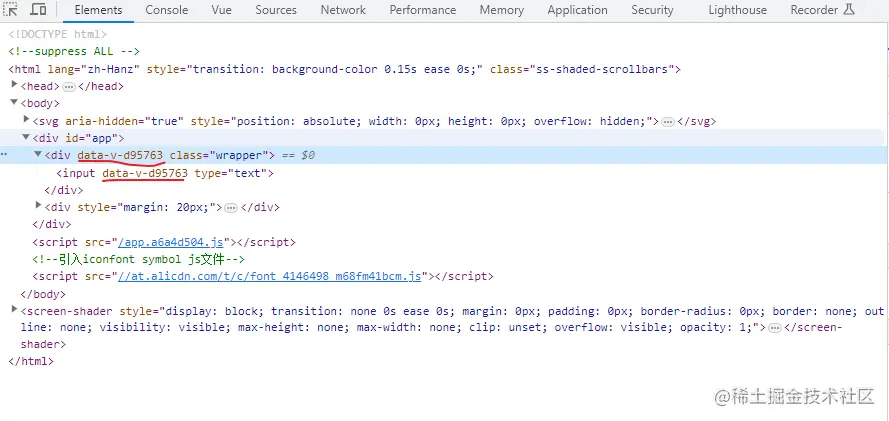The image size is (889, 421).
Task: Collapse the div id app node
Action: tap(26, 137)
